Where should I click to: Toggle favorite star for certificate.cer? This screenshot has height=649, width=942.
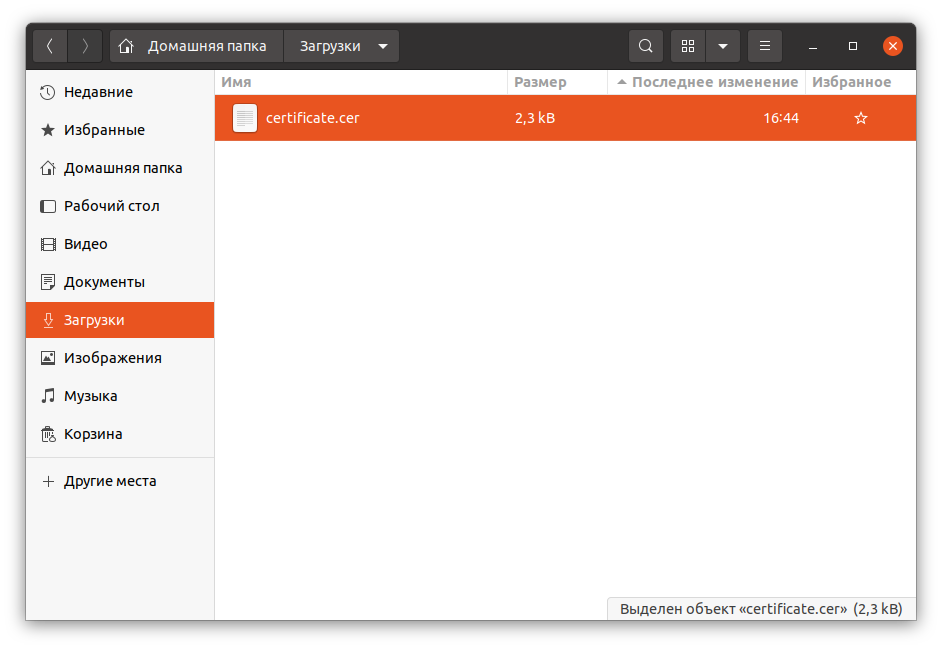[x=861, y=118]
